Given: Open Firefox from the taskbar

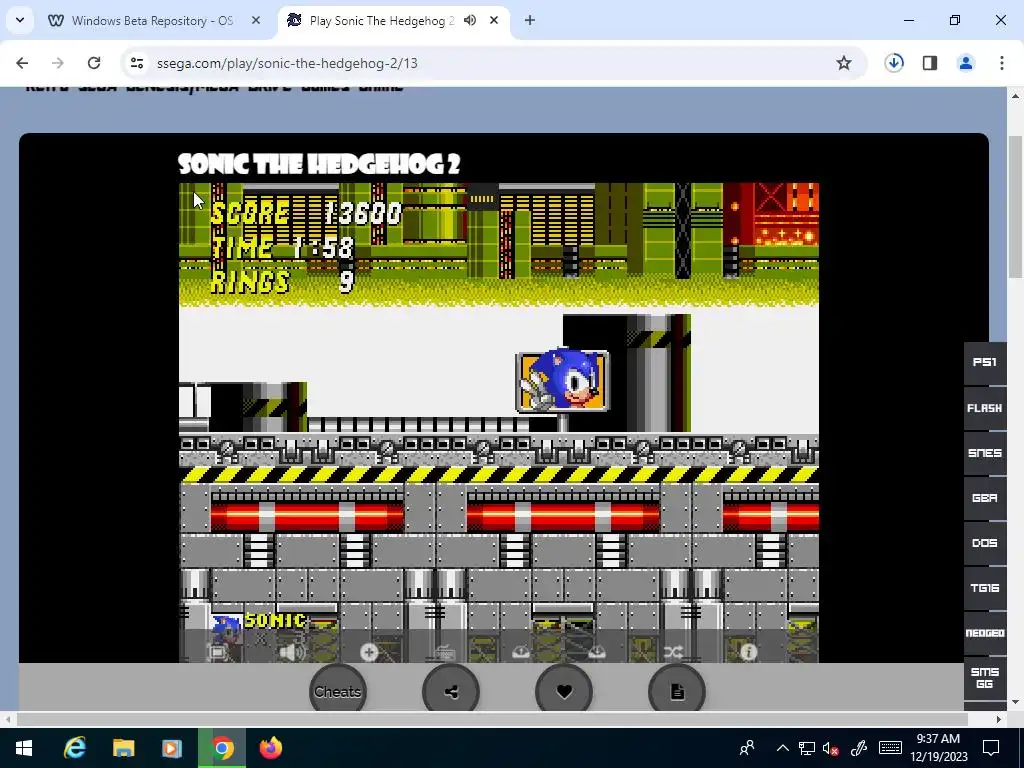Looking at the screenshot, I should (x=270, y=748).
